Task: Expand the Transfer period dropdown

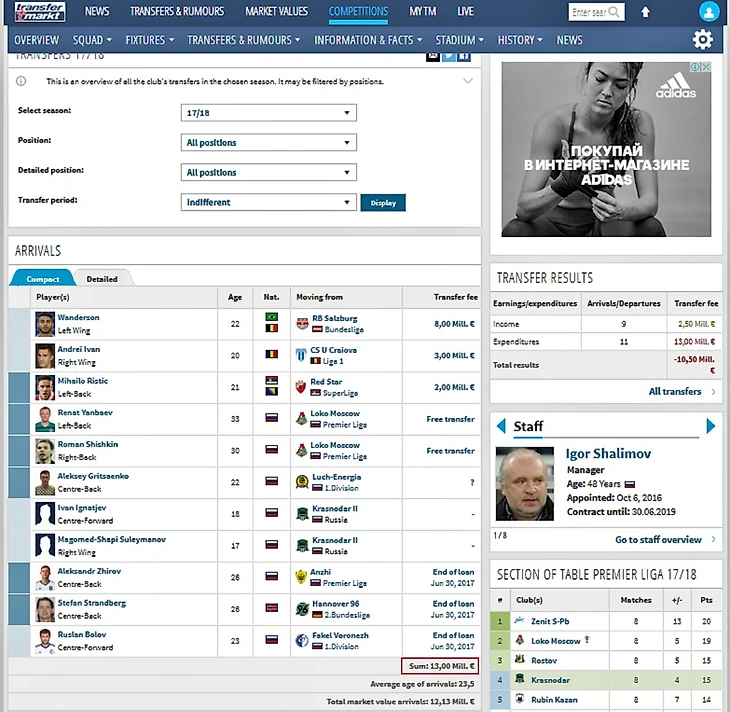Action: pyautogui.click(x=268, y=202)
